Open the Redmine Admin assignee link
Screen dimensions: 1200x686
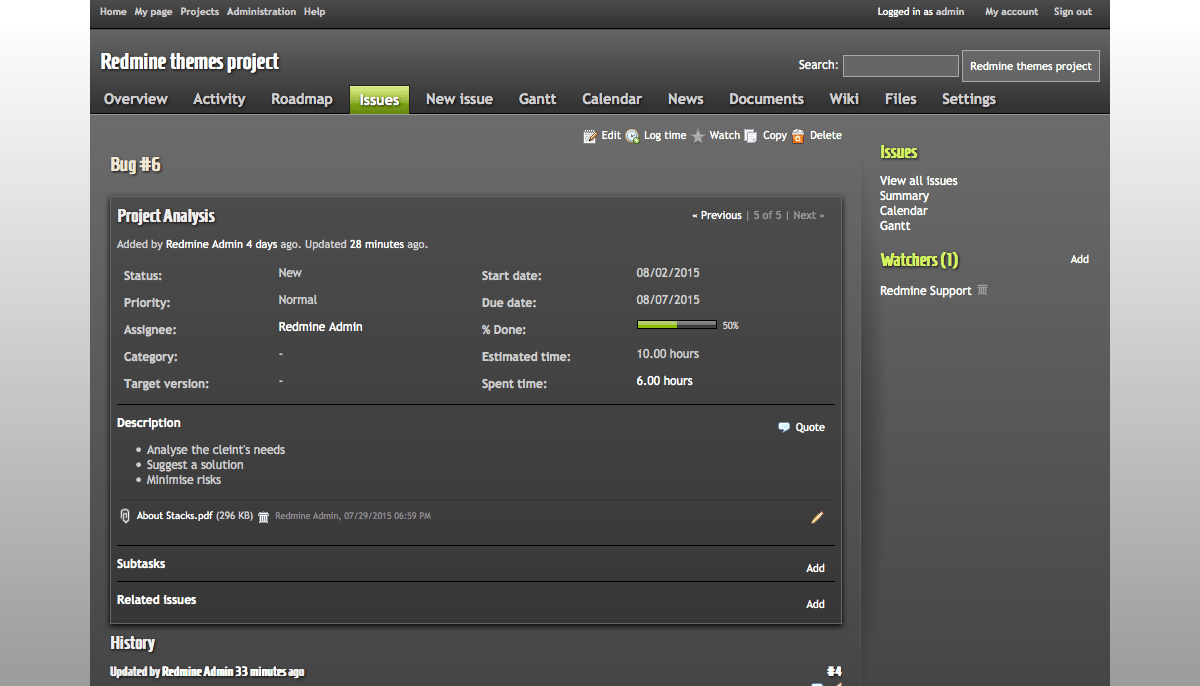click(320, 327)
